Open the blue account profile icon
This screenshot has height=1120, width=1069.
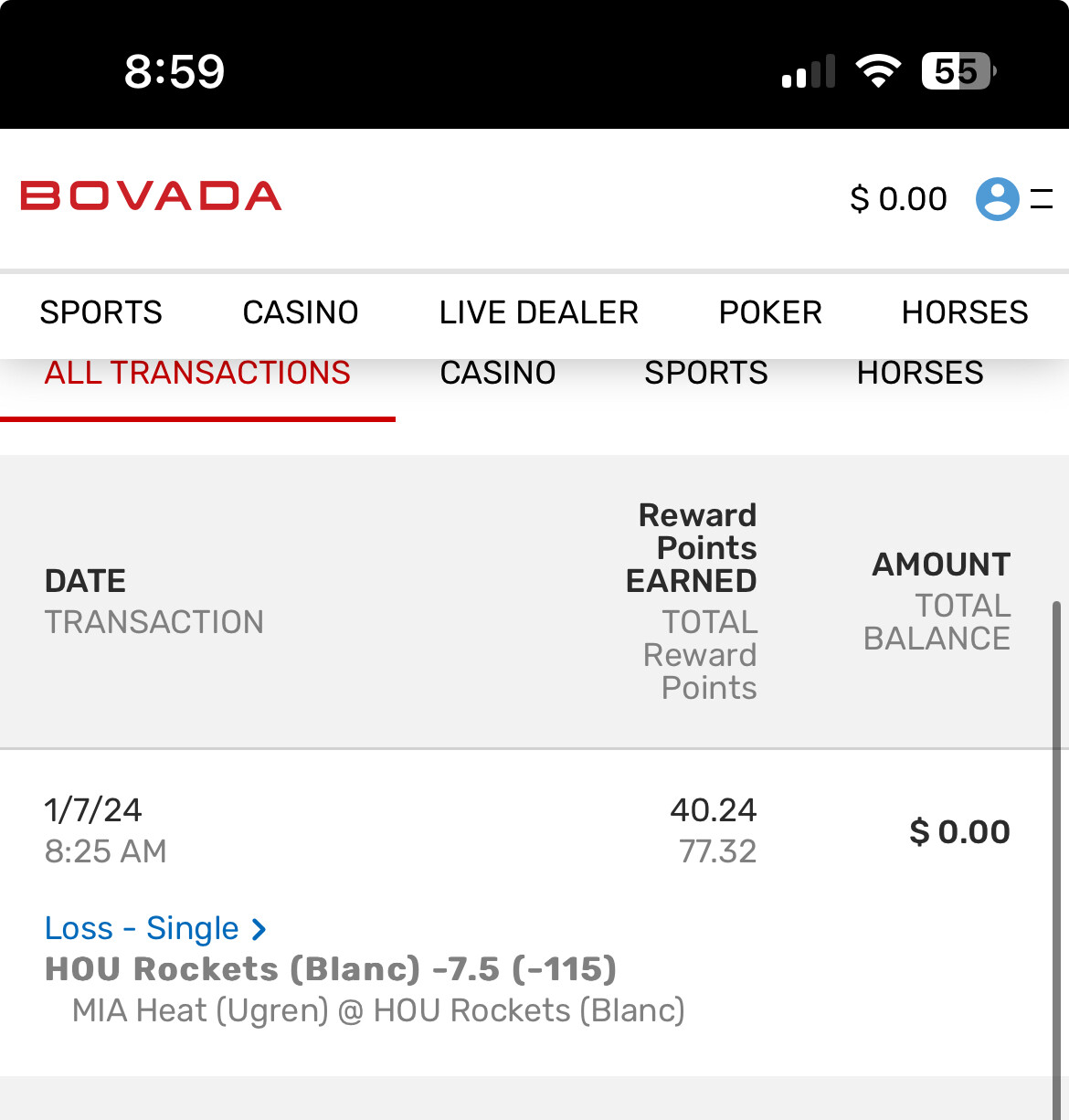pos(997,198)
